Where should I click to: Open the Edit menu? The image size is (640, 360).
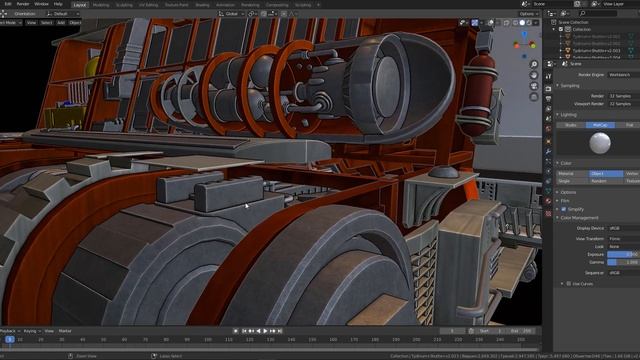pyautogui.click(x=8, y=4)
